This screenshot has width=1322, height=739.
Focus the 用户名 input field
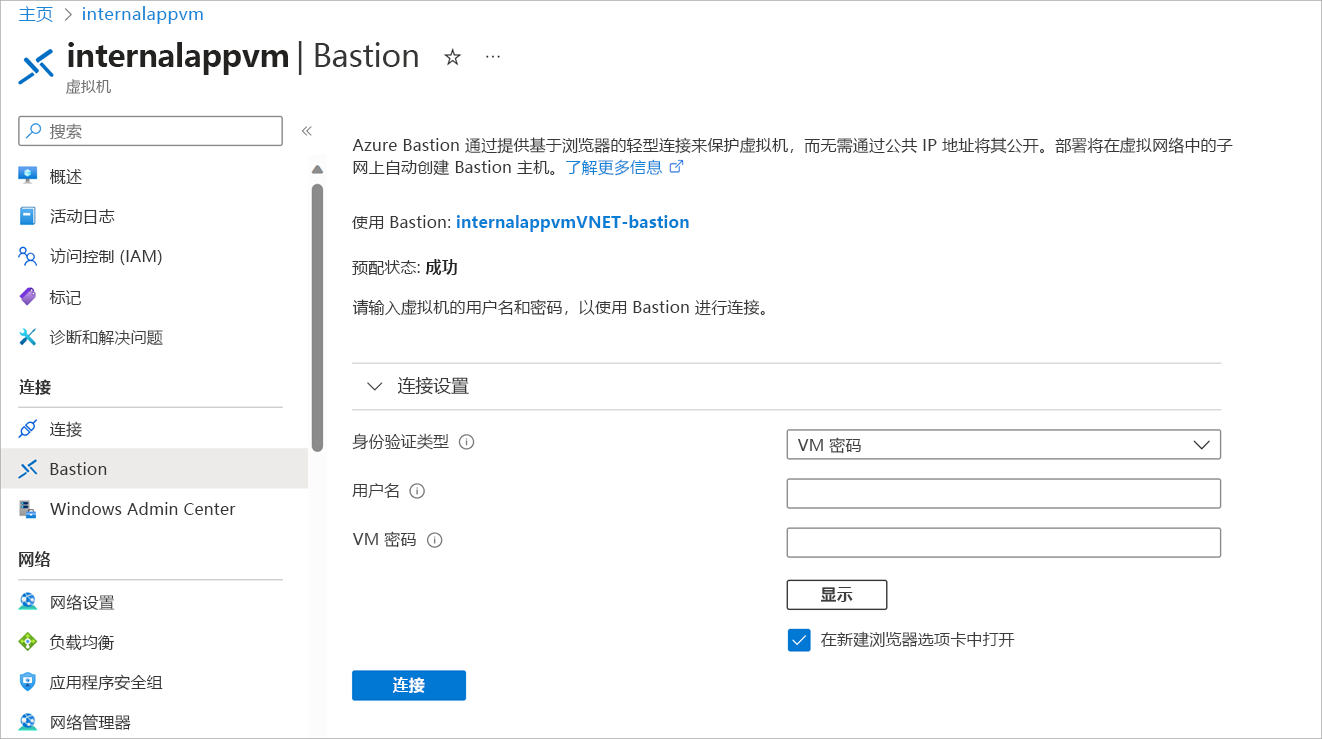[x=1004, y=493]
